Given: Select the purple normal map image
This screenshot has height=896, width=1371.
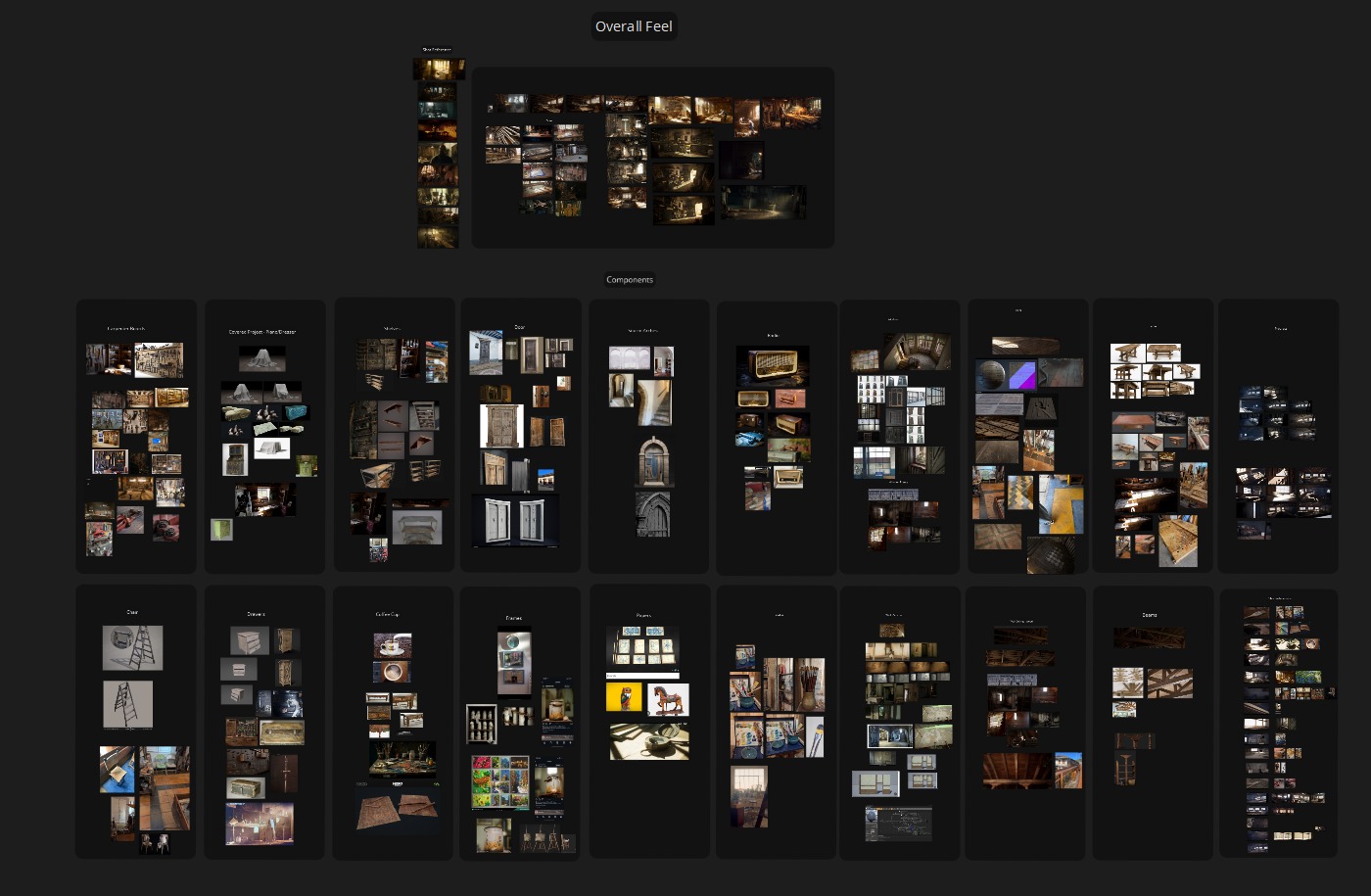Looking at the screenshot, I should coord(1021,375).
